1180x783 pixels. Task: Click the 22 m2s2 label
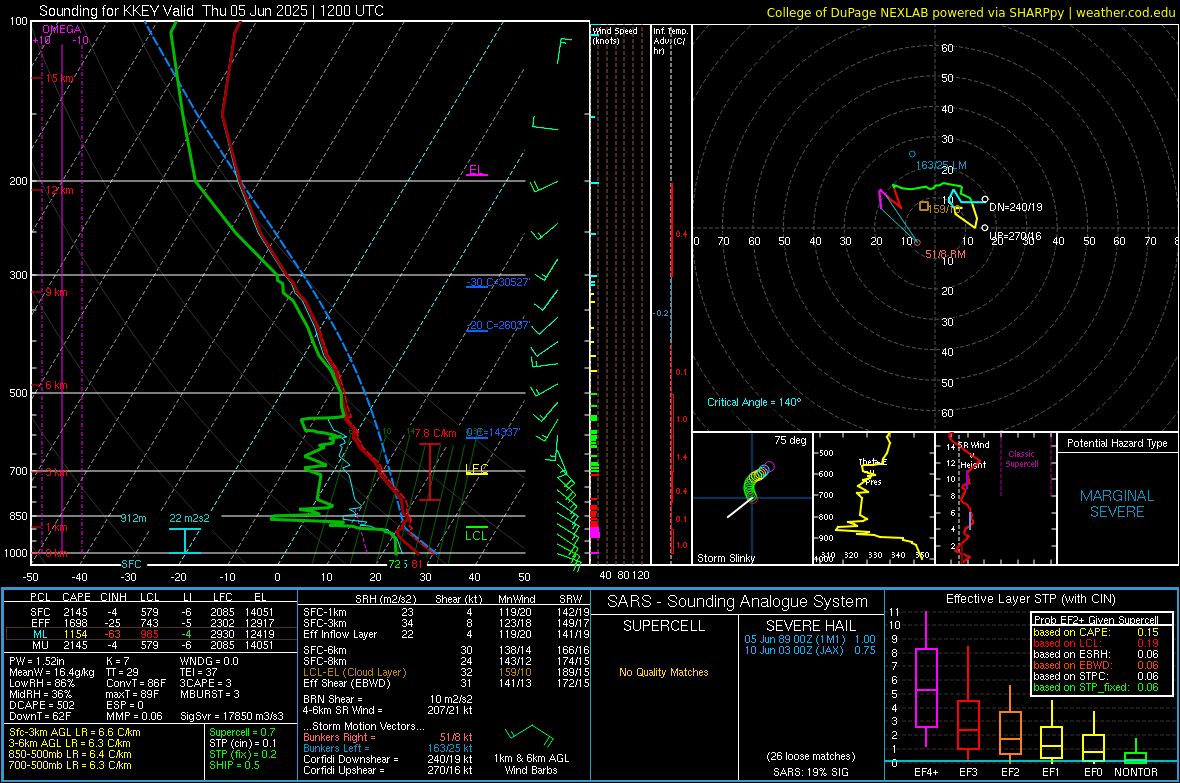click(190, 518)
